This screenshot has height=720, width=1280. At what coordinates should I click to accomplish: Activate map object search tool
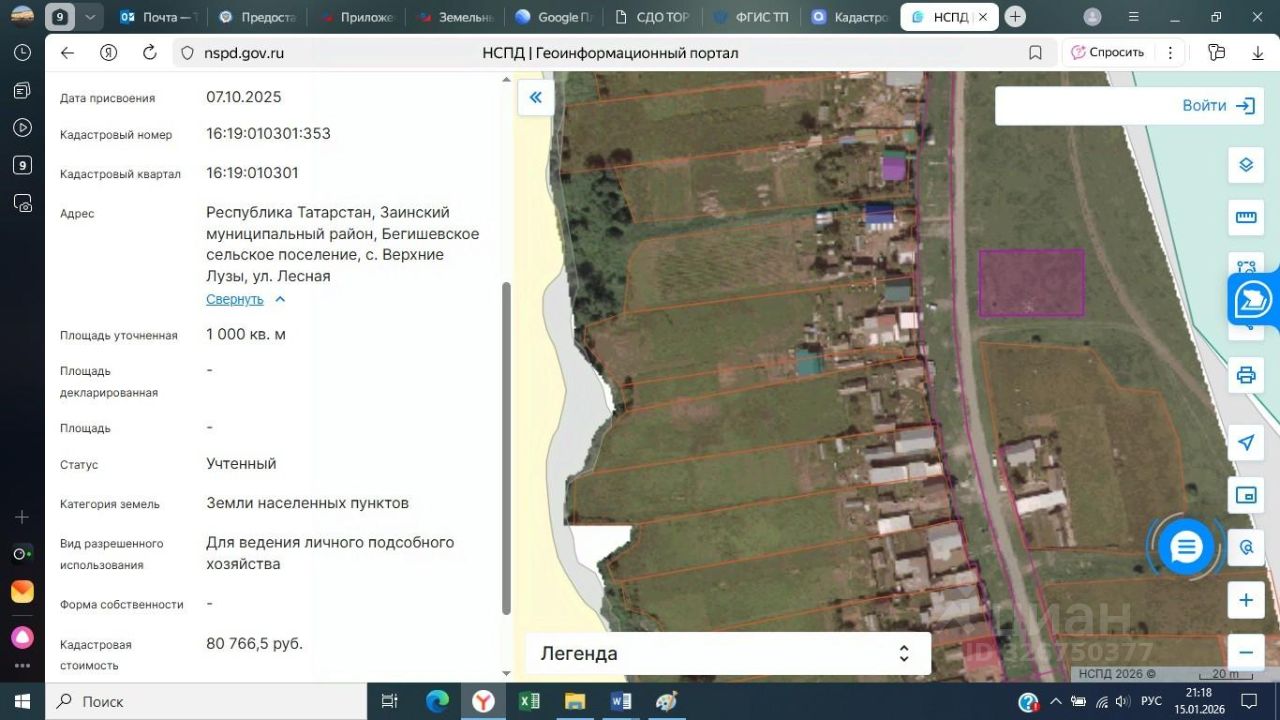(x=1246, y=547)
